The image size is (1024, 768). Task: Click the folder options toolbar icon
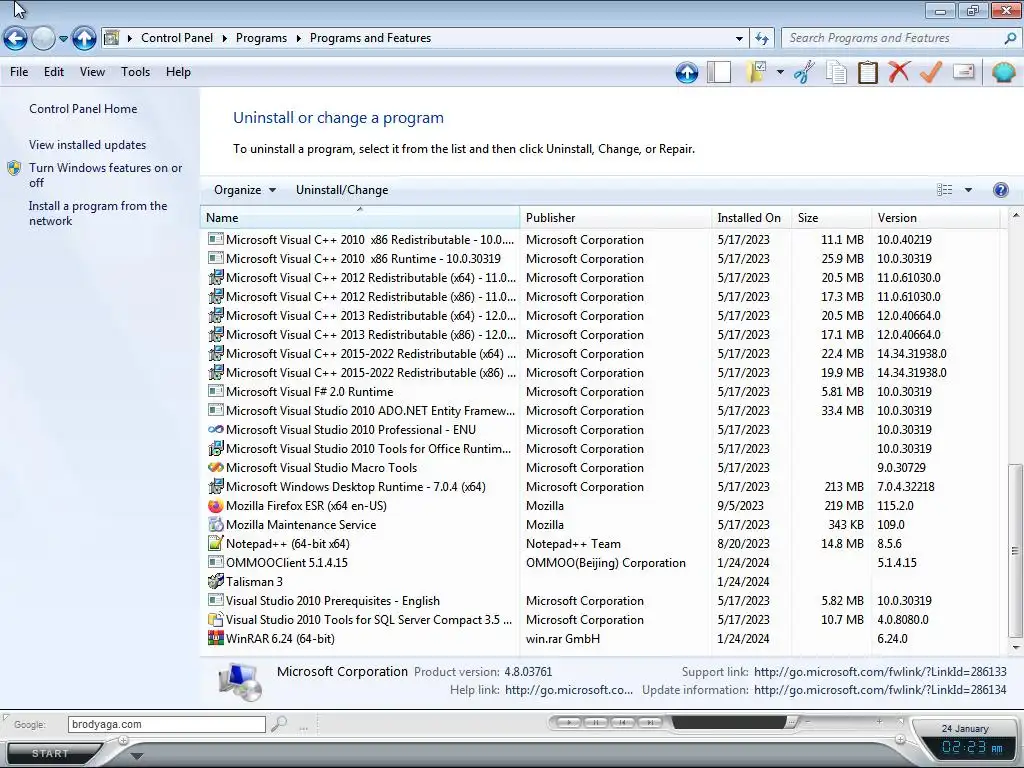point(756,72)
